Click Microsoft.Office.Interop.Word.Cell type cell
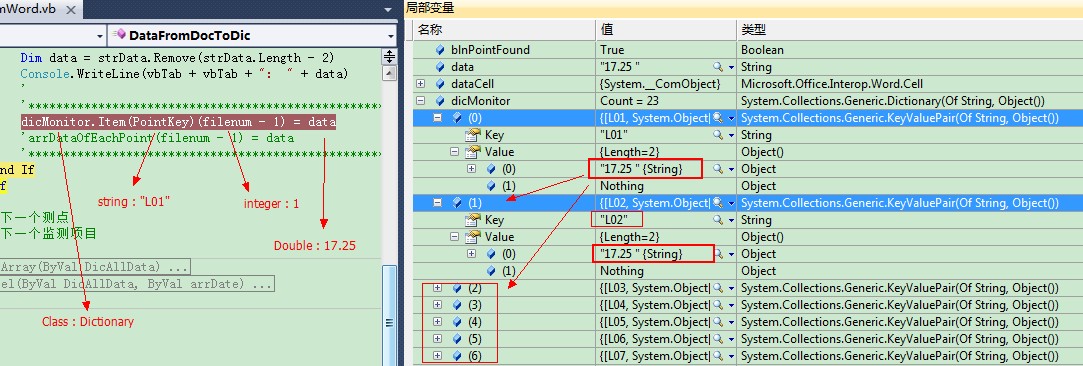Image resolution: width=1083 pixels, height=366 pixels. [832, 84]
